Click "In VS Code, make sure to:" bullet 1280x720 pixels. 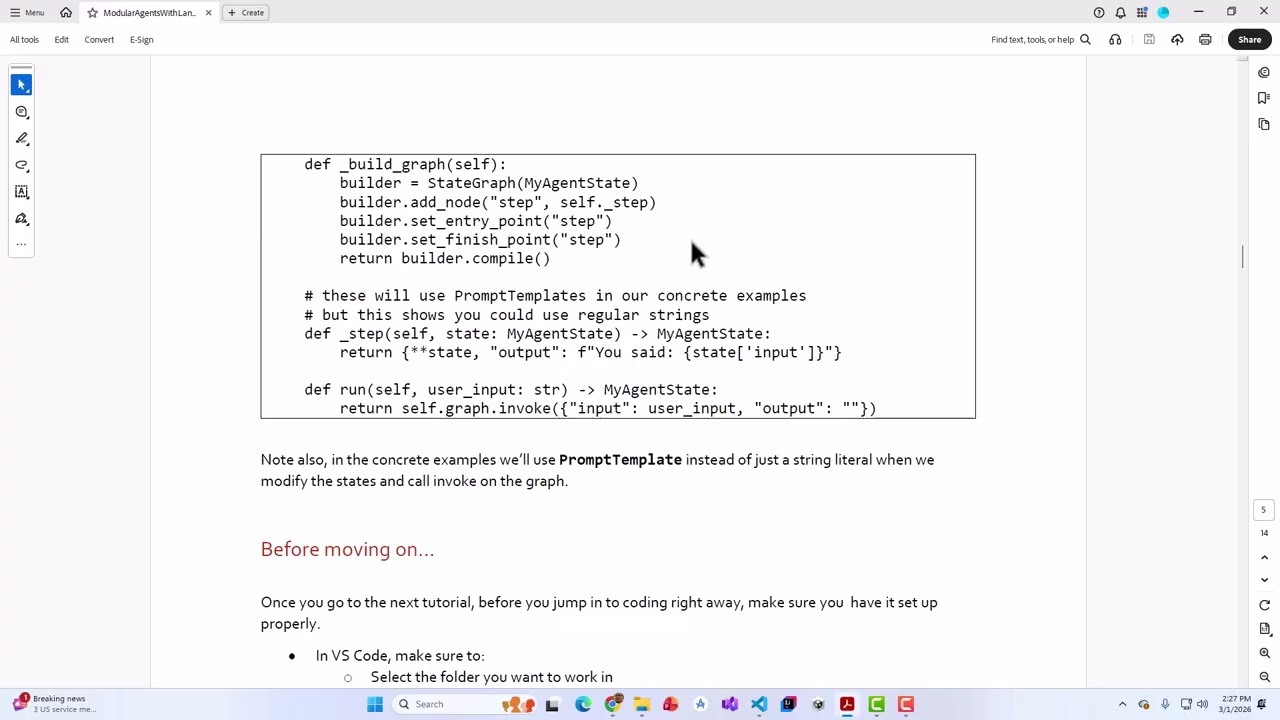(x=400, y=656)
